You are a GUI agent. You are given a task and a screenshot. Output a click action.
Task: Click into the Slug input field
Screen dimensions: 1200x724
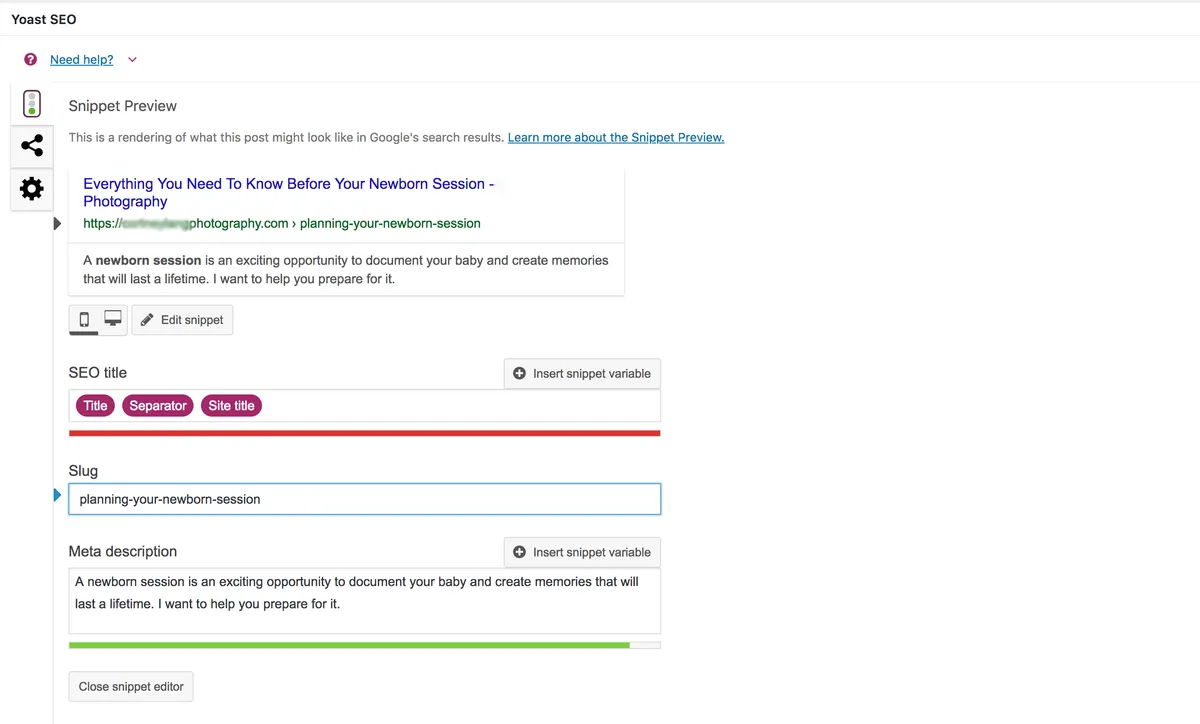364,499
